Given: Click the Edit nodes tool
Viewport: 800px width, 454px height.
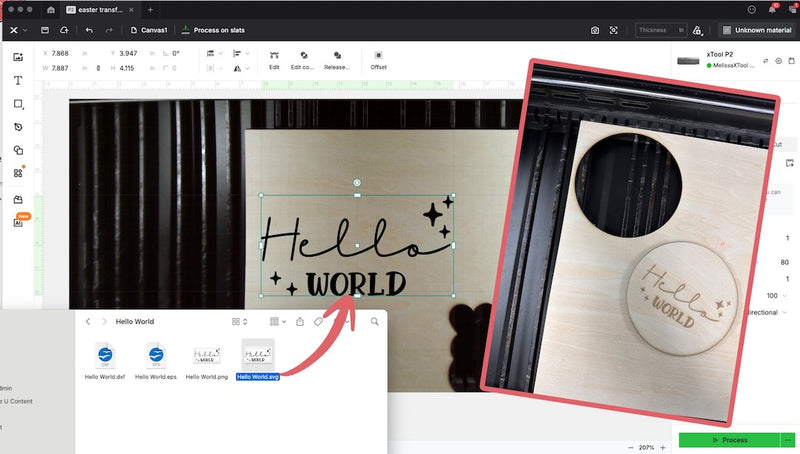Looking at the screenshot, I should (274, 60).
